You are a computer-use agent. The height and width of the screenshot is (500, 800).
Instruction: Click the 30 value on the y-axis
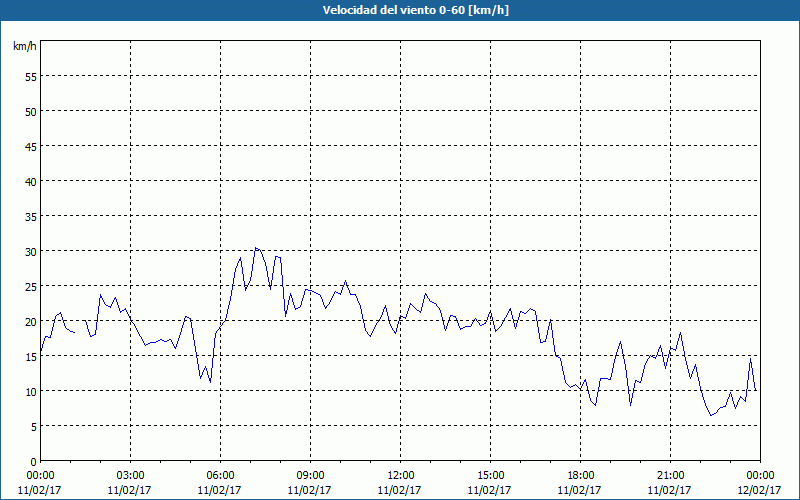[x=31, y=252]
